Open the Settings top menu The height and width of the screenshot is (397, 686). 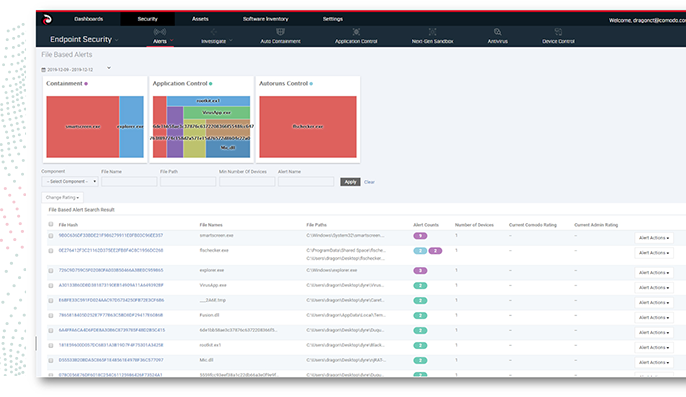(332, 19)
